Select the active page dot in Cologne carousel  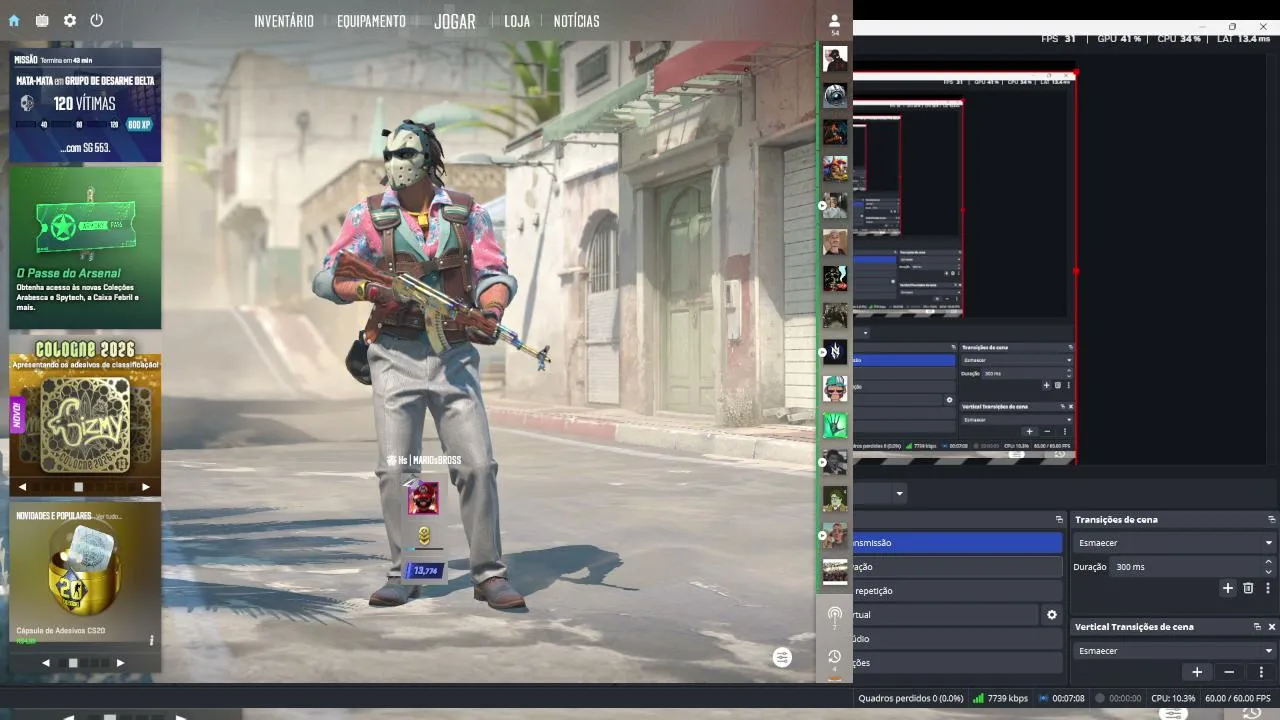pyautogui.click(x=79, y=487)
